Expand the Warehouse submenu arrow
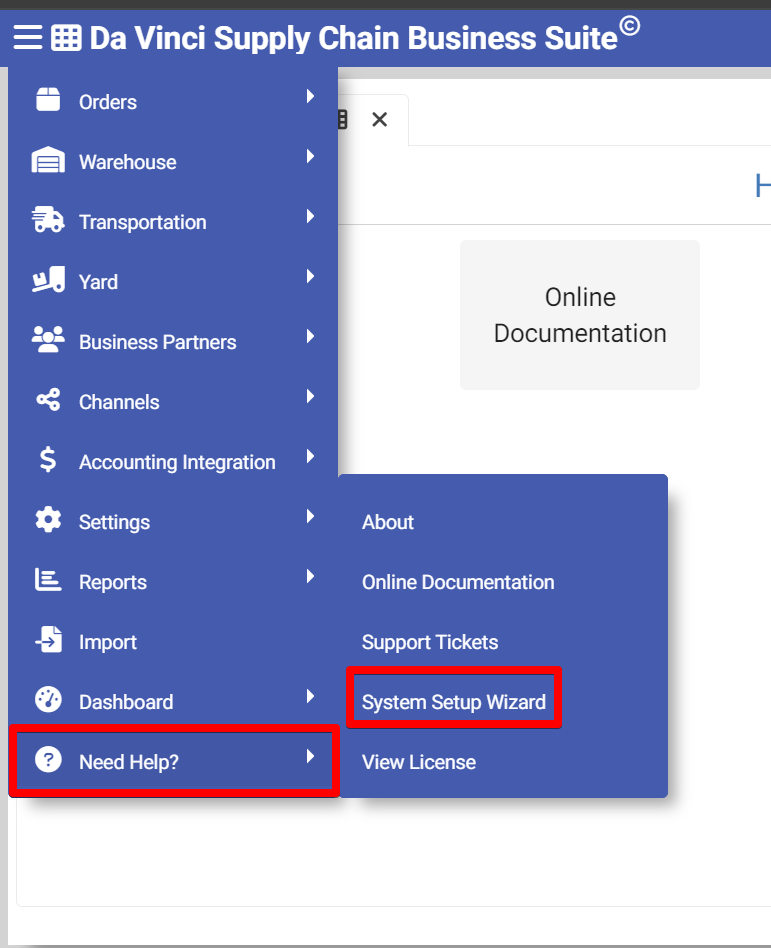This screenshot has width=771, height=948. pyautogui.click(x=310, y=156)
